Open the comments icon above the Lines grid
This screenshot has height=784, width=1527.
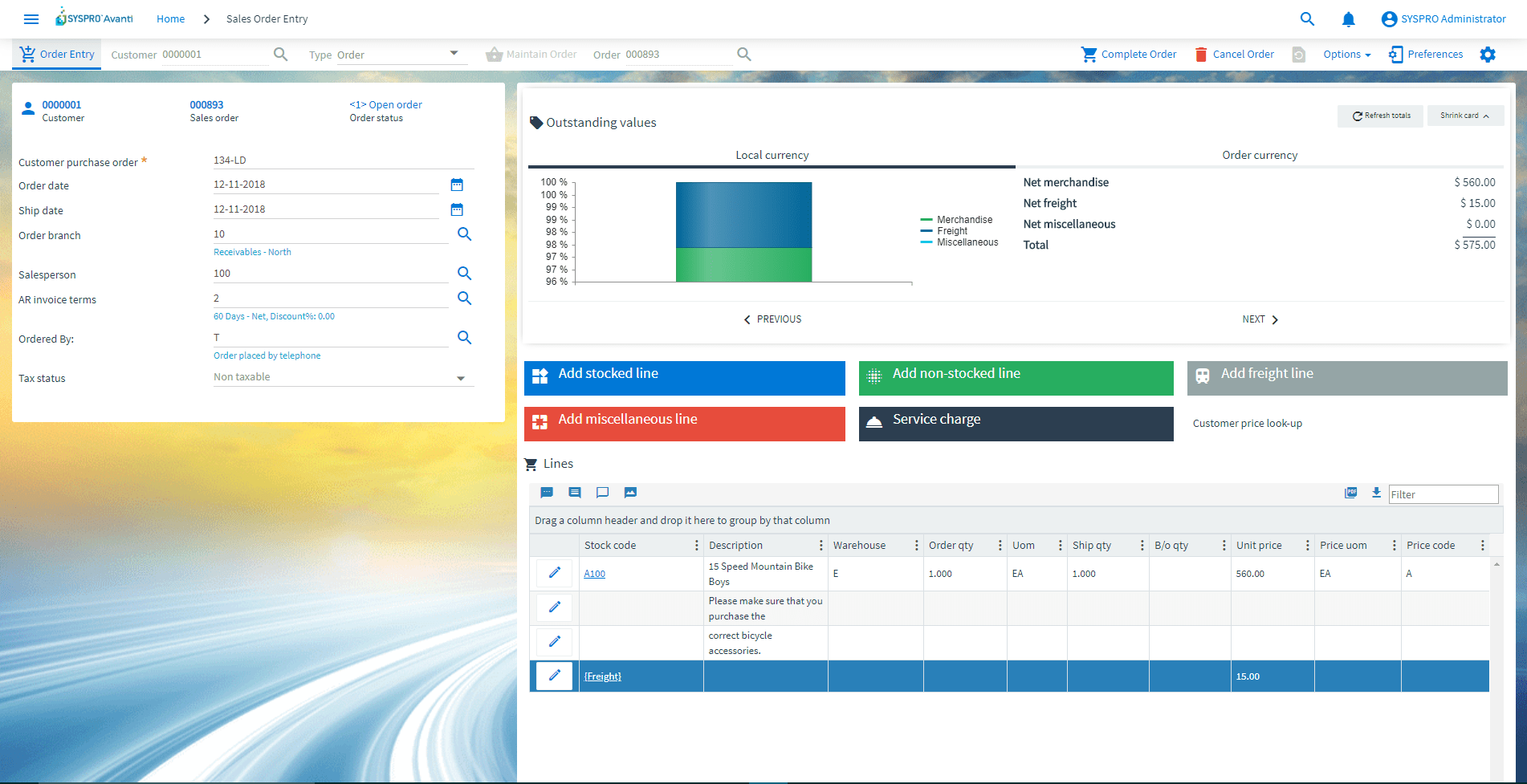[603, 492]
